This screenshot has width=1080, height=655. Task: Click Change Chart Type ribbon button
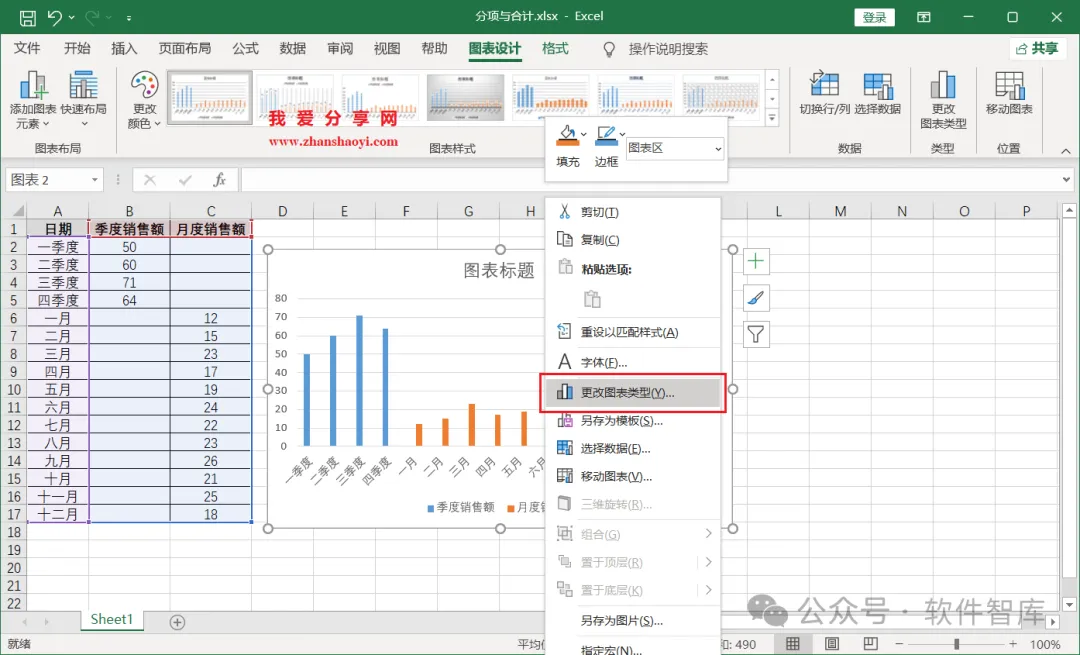[943, 101]
